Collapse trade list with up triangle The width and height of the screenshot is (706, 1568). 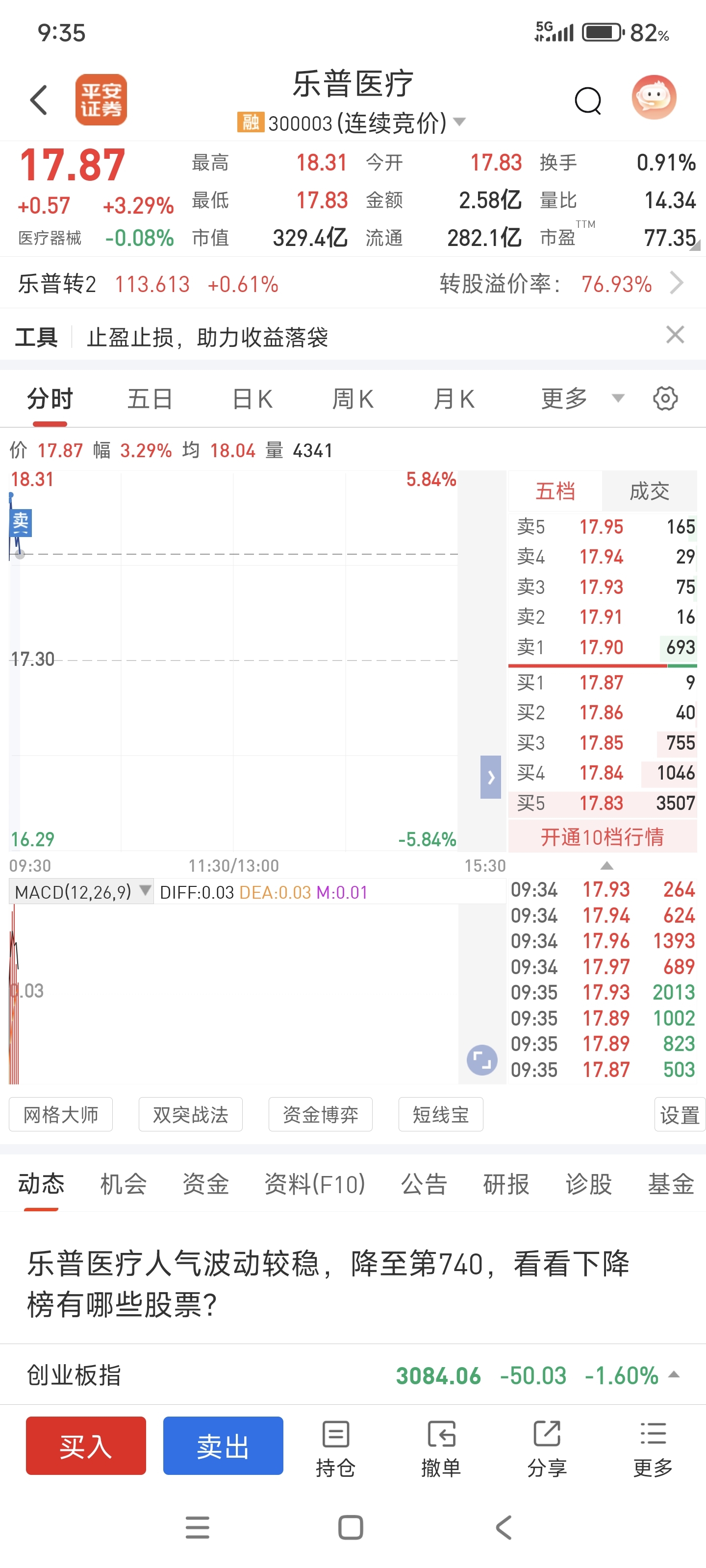tap(606, 865)
